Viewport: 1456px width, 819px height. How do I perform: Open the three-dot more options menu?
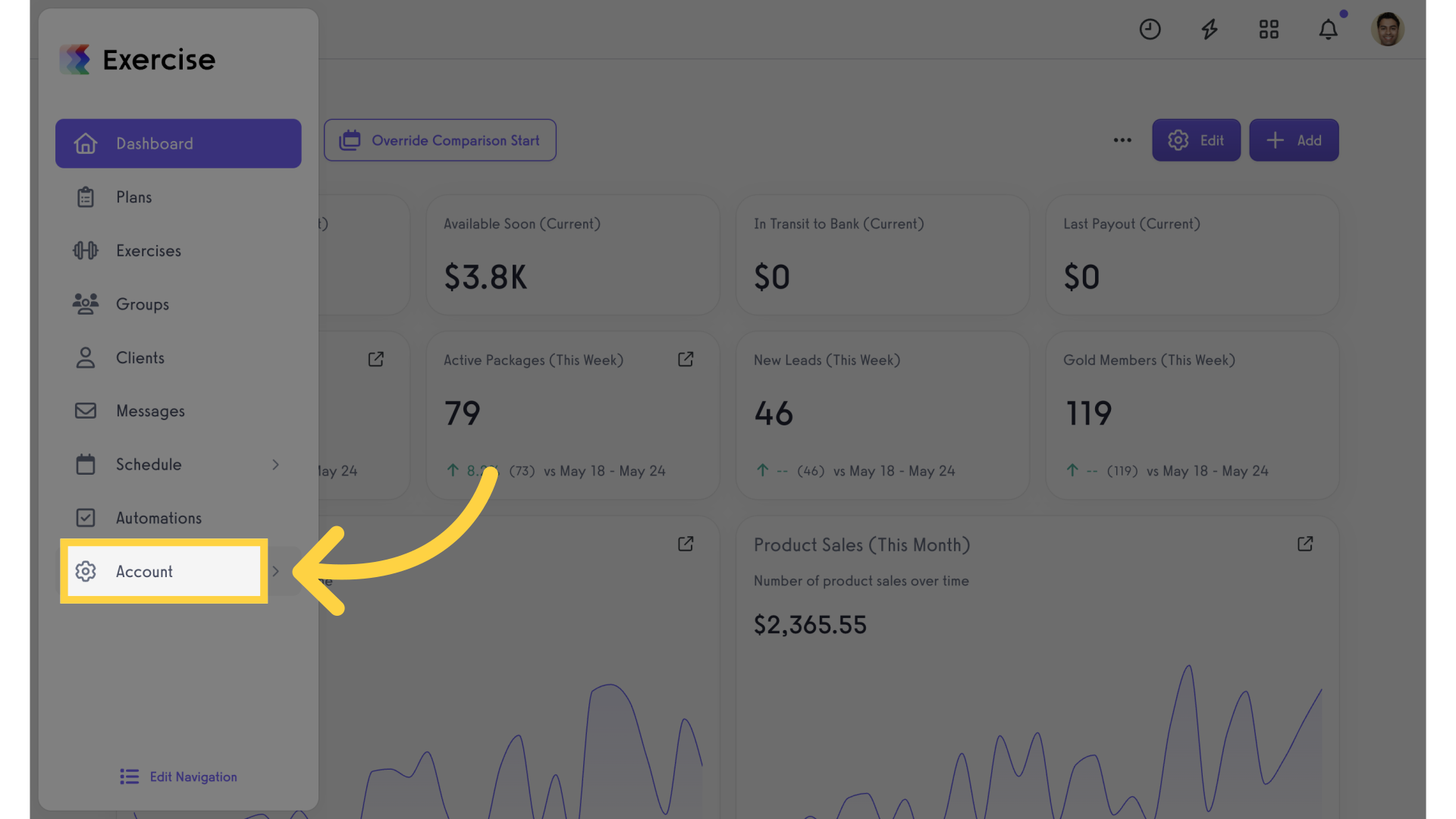1122,140
